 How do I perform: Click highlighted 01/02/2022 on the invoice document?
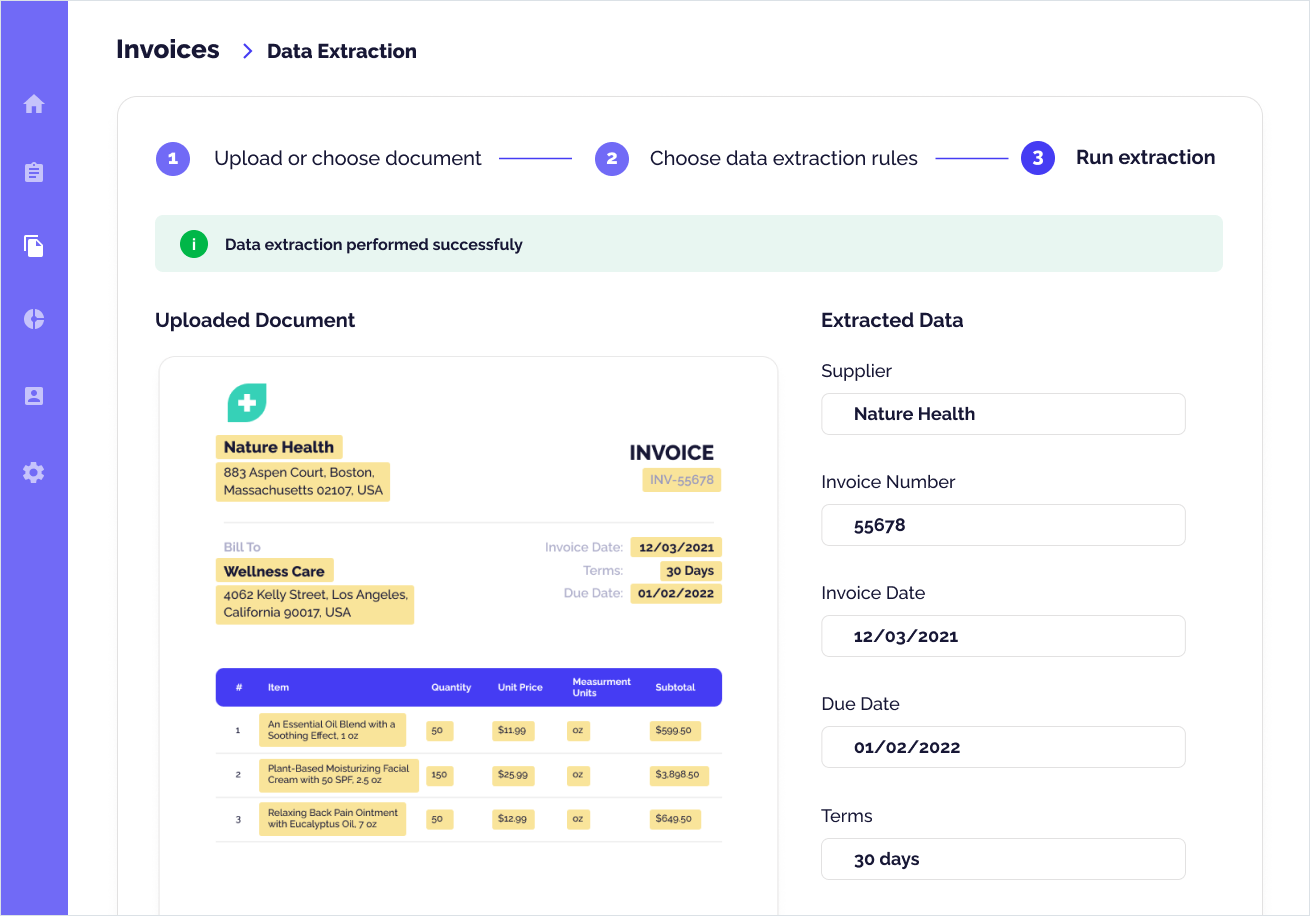(x=676, y=593)
